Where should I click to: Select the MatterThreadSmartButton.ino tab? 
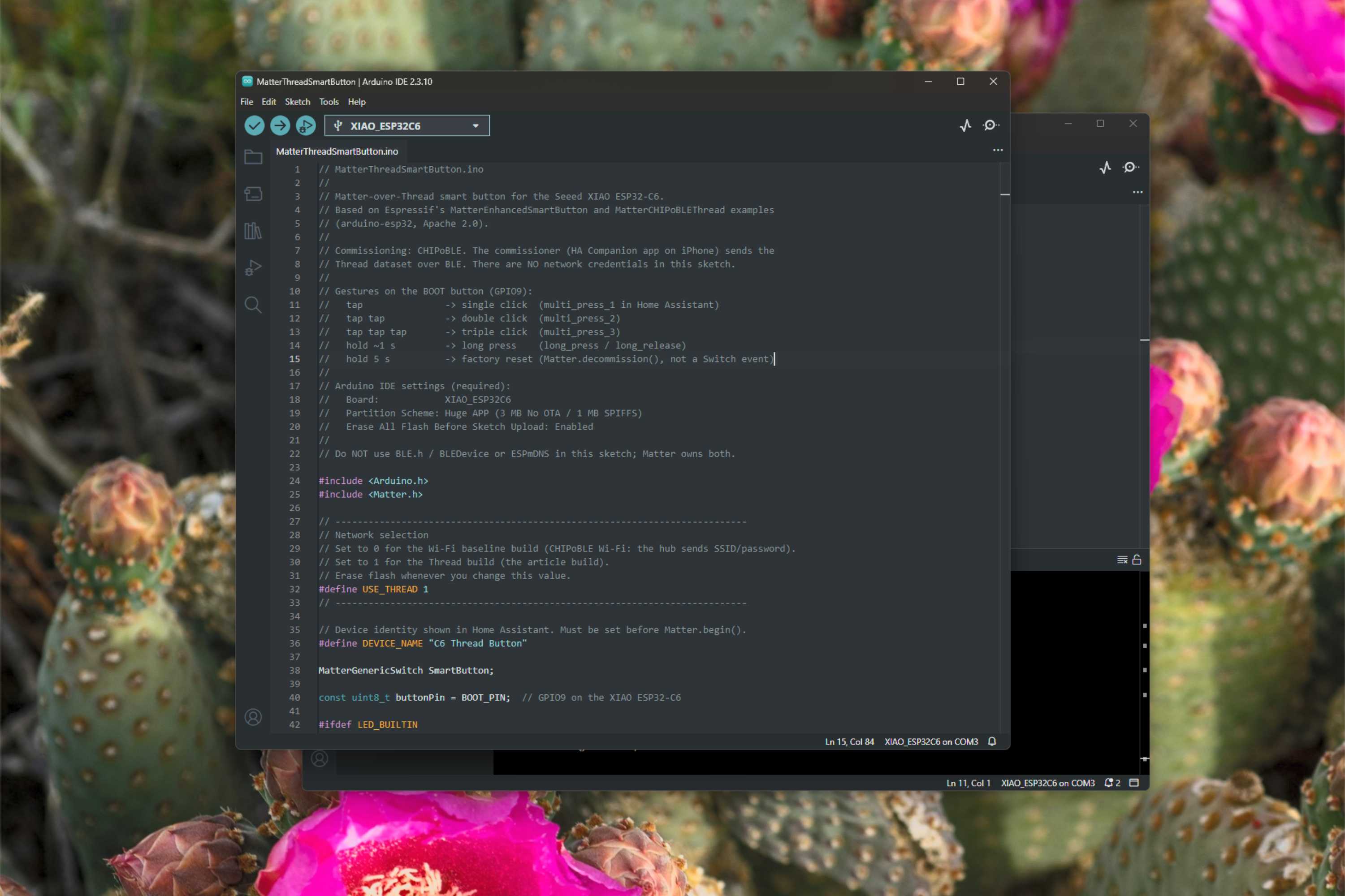(337, 151)
